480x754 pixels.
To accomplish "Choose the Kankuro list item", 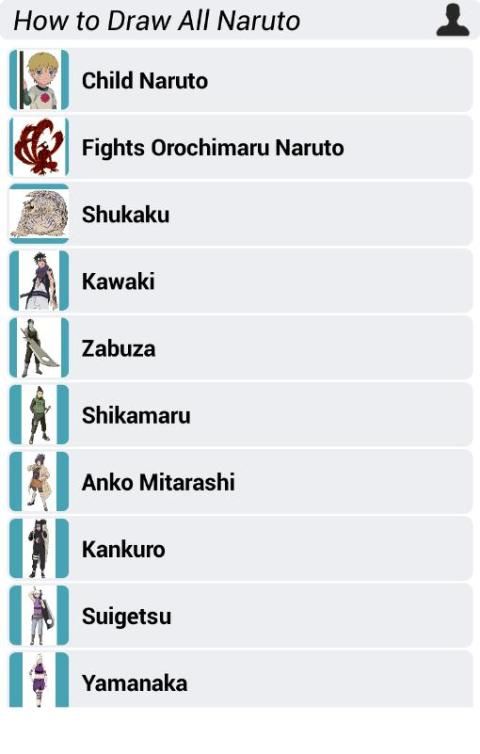I will [x=240, y=549].
